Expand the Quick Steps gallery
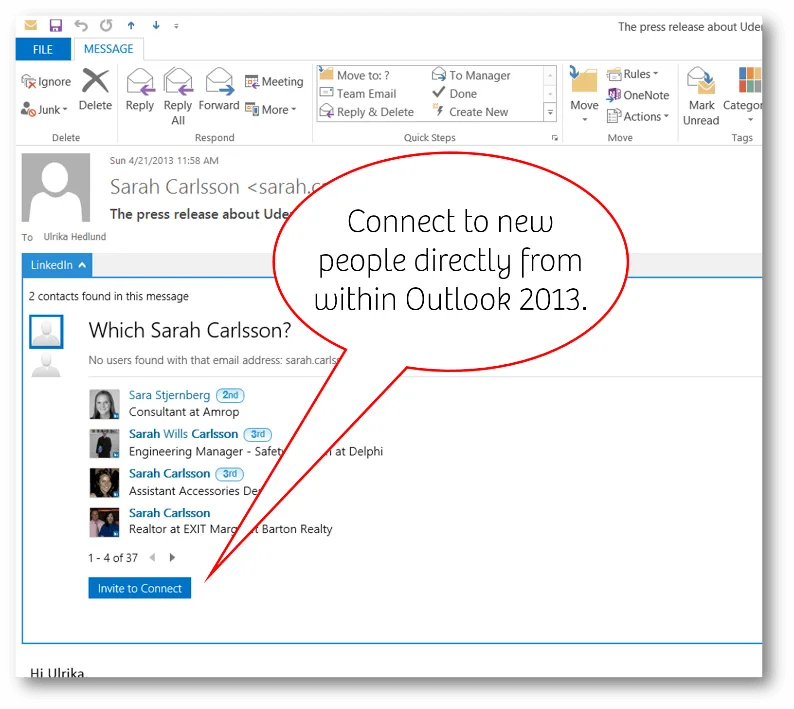Screen dimensions: 794x709 coord(550,112)
